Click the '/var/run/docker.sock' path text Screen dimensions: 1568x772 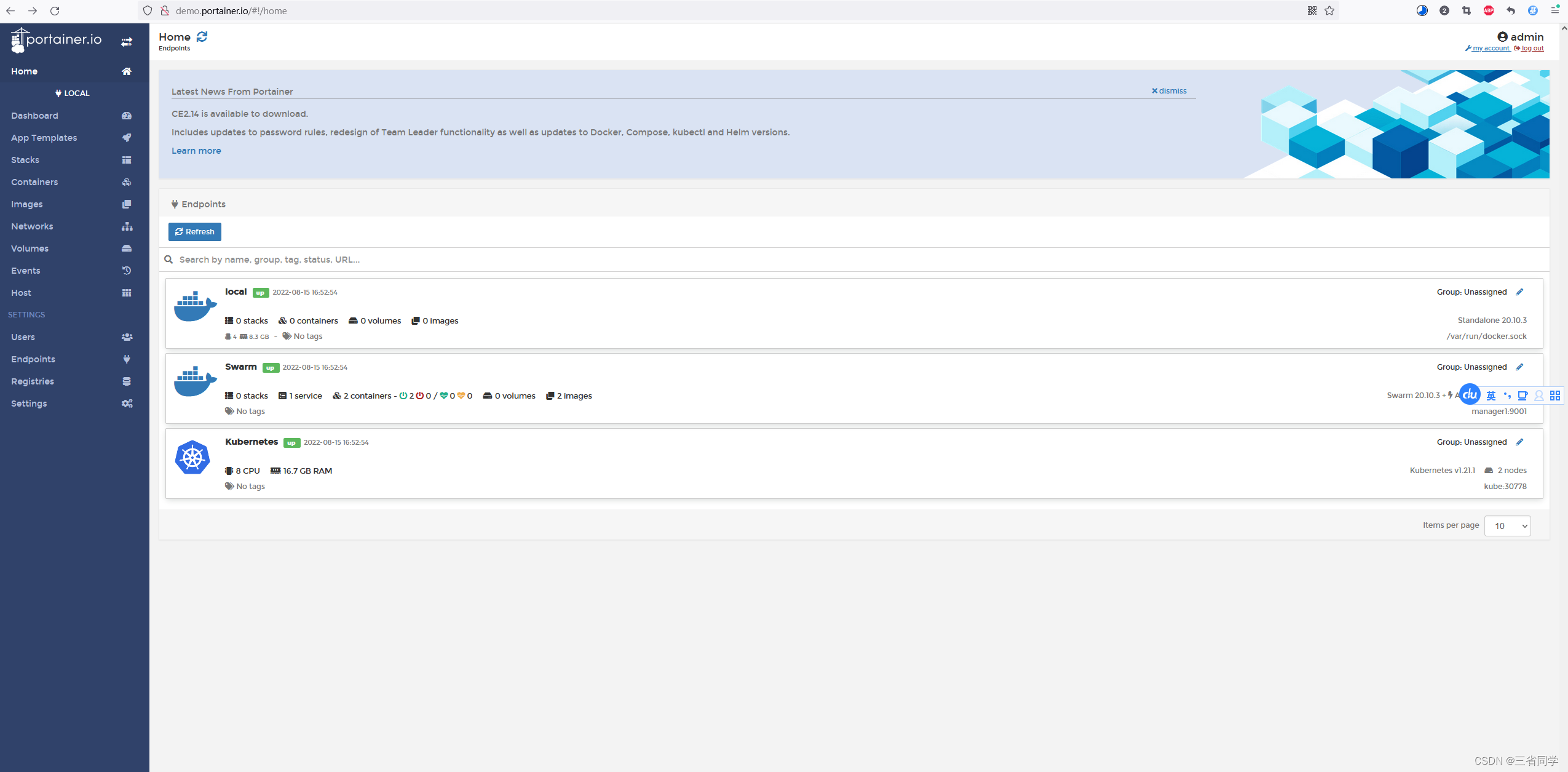point(1487,336)
